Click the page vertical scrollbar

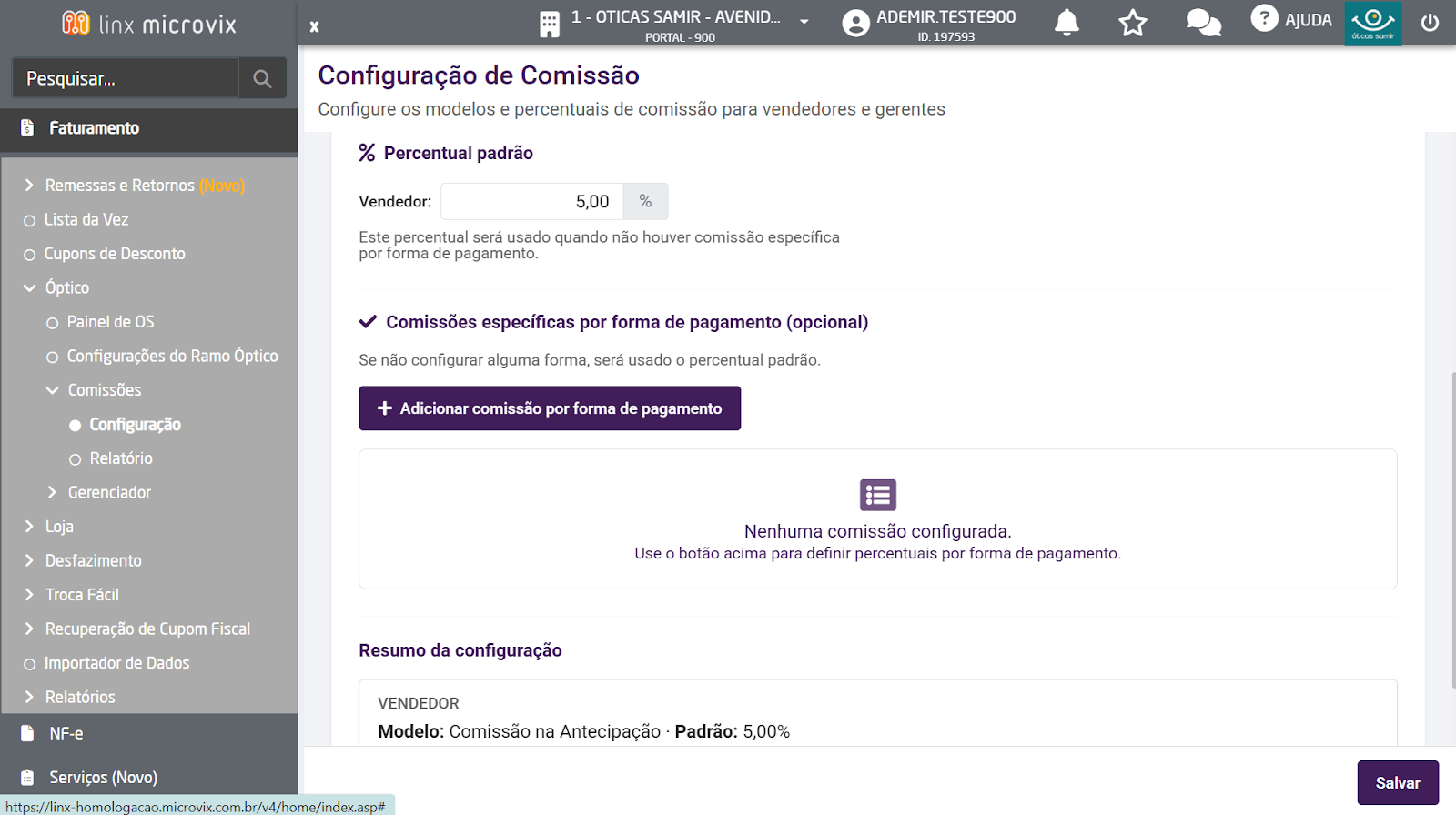click(x=1452, y=528)
